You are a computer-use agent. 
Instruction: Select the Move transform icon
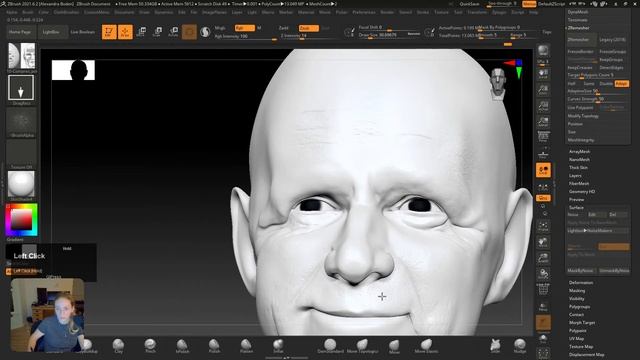pos(142,32)
